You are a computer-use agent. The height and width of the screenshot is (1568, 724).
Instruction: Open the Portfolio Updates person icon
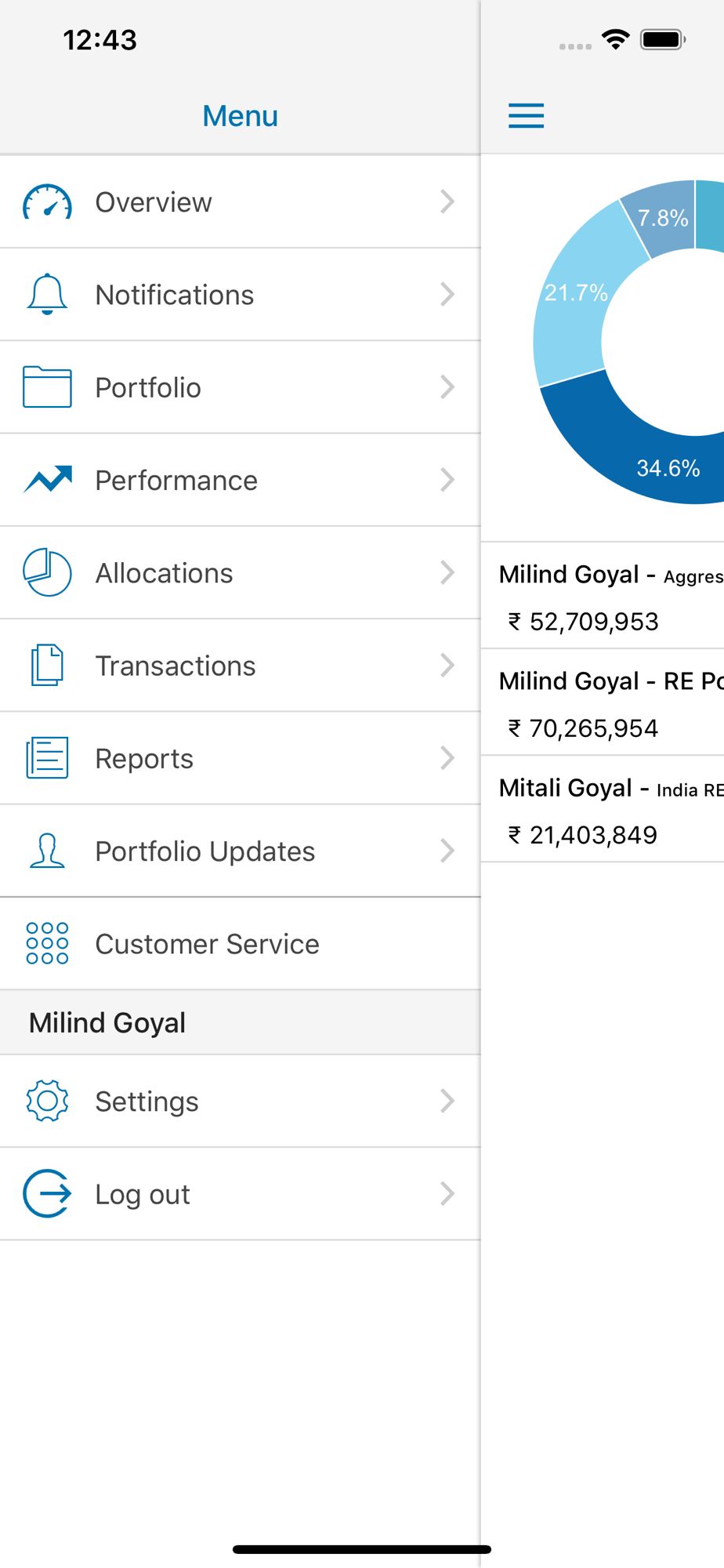click(x=47, y=851)
